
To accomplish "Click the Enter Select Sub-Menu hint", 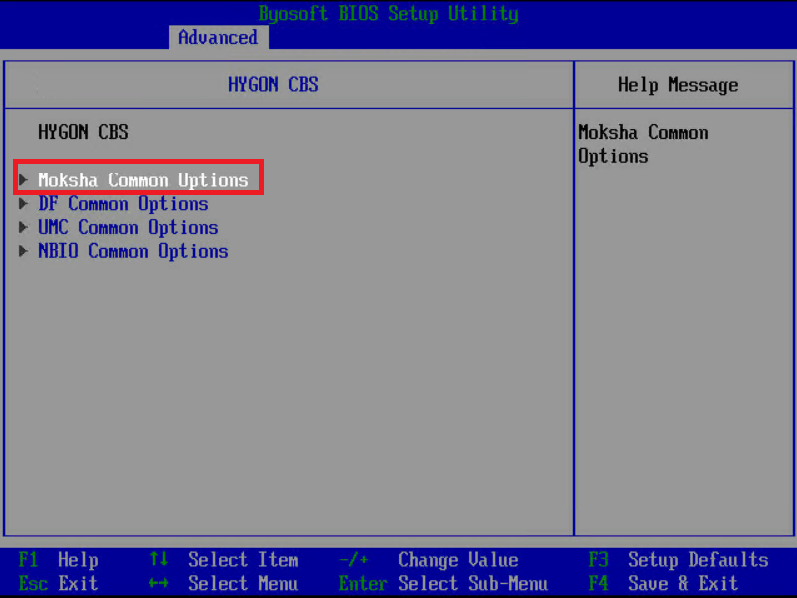I will [444, 583].
